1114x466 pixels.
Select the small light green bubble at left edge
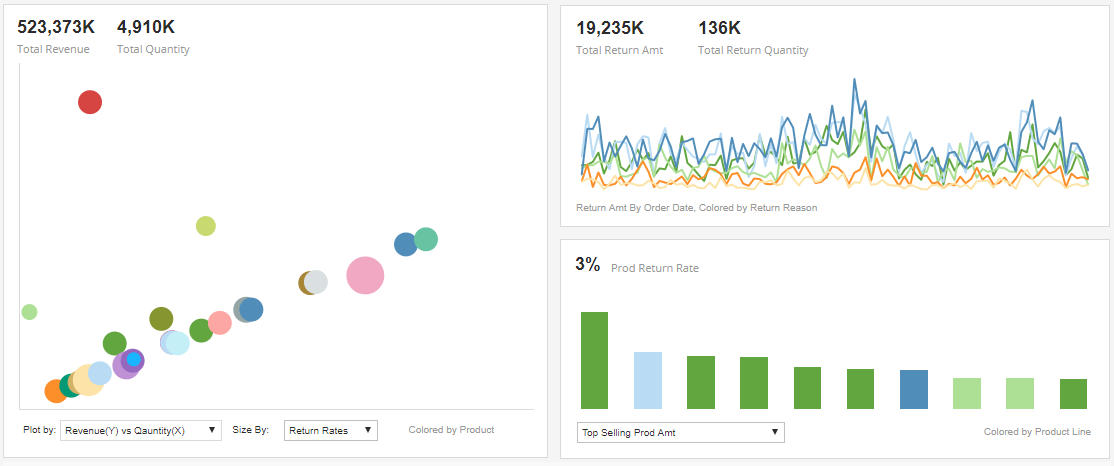click(29, 312)
